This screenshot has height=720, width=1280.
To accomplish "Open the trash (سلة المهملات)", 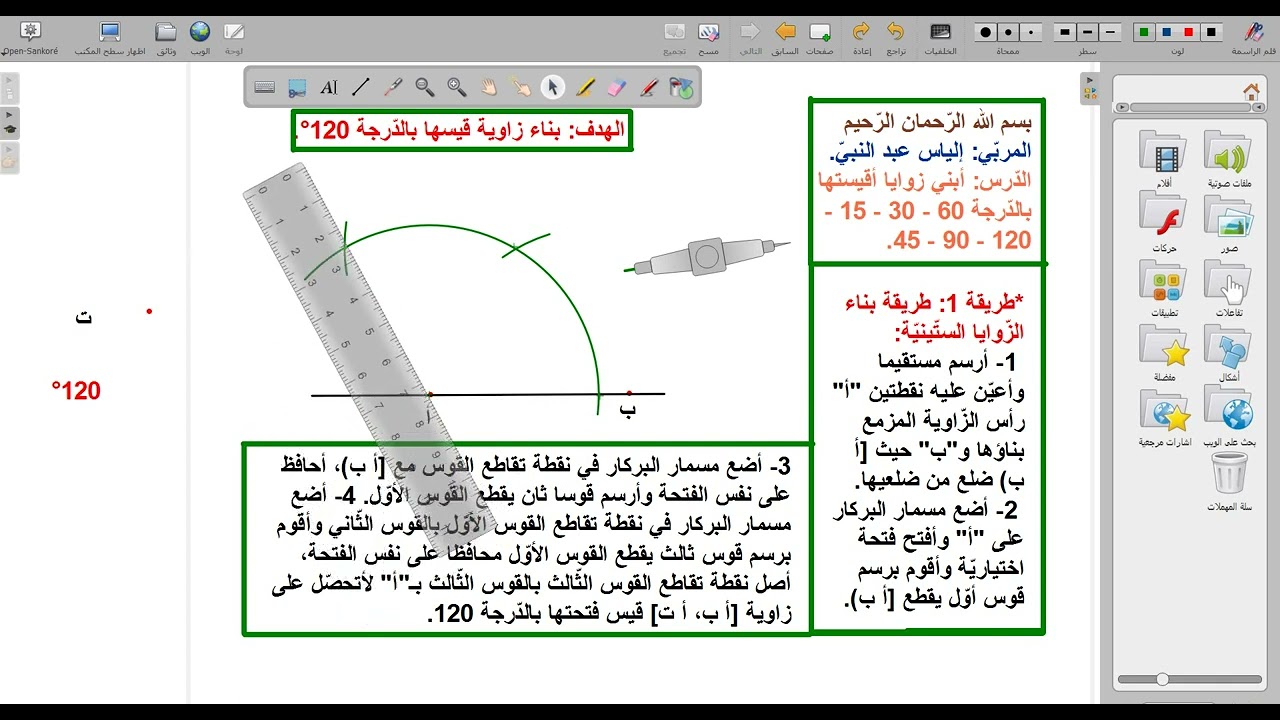I will pyautogui.click(x=1229, y=481).
